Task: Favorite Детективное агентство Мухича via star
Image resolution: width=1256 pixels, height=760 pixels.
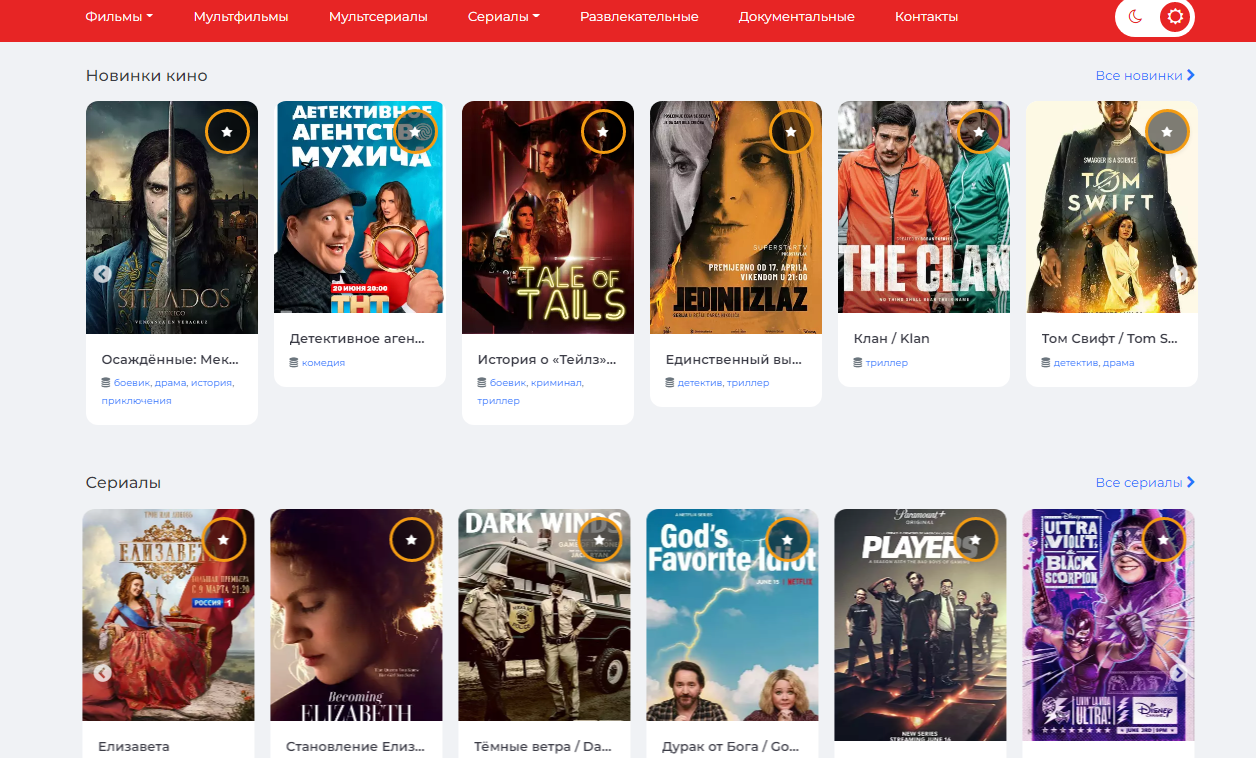Action: 415,131
